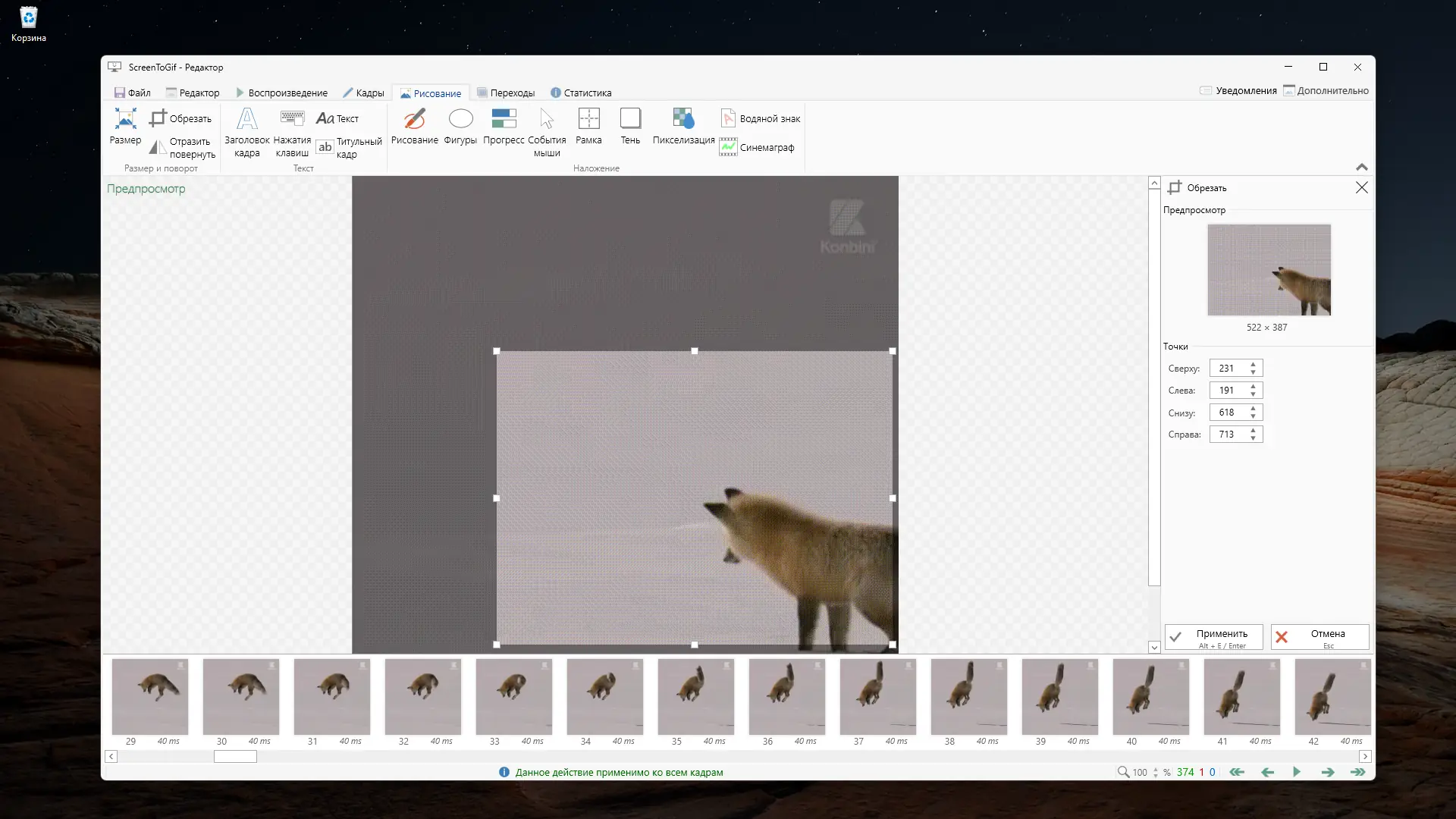Open the Watermark tool (Водяной знак)
Screen dimensions: 1456x819
(760, 118)
